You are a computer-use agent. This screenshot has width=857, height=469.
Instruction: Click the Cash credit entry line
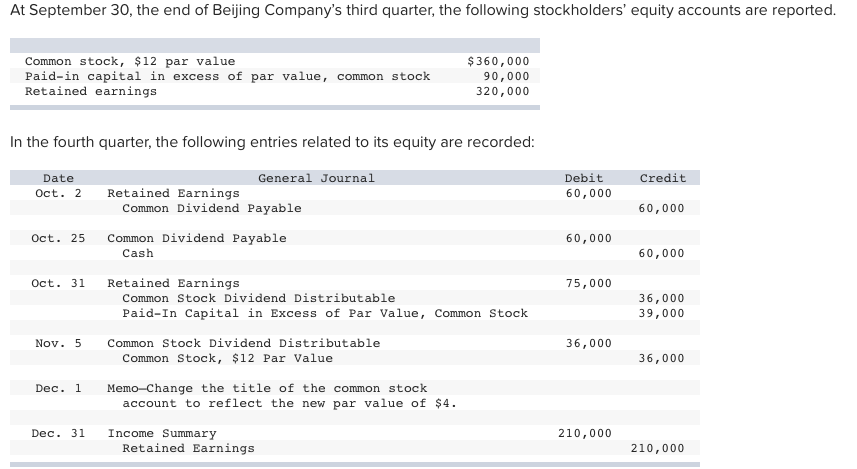pos(138,253)
